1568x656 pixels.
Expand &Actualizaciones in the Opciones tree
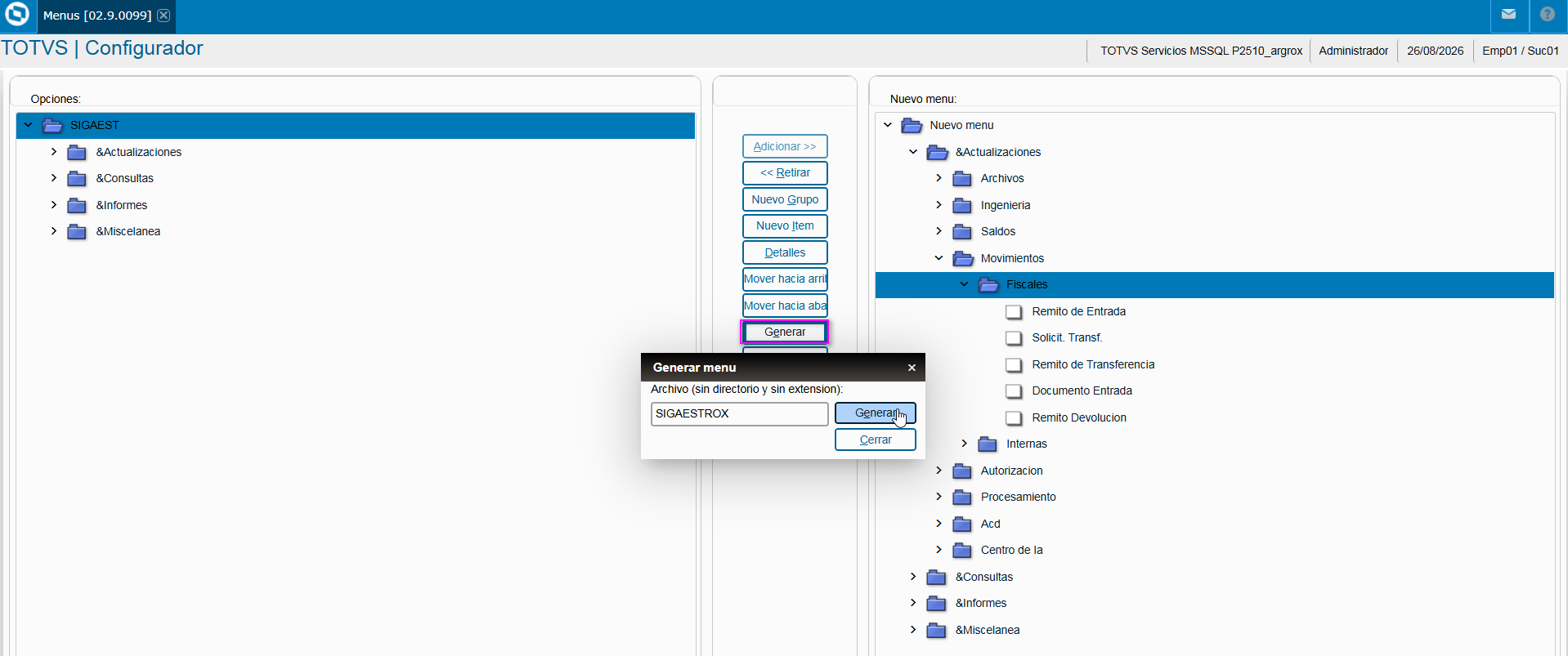click(x=54, y=152)
